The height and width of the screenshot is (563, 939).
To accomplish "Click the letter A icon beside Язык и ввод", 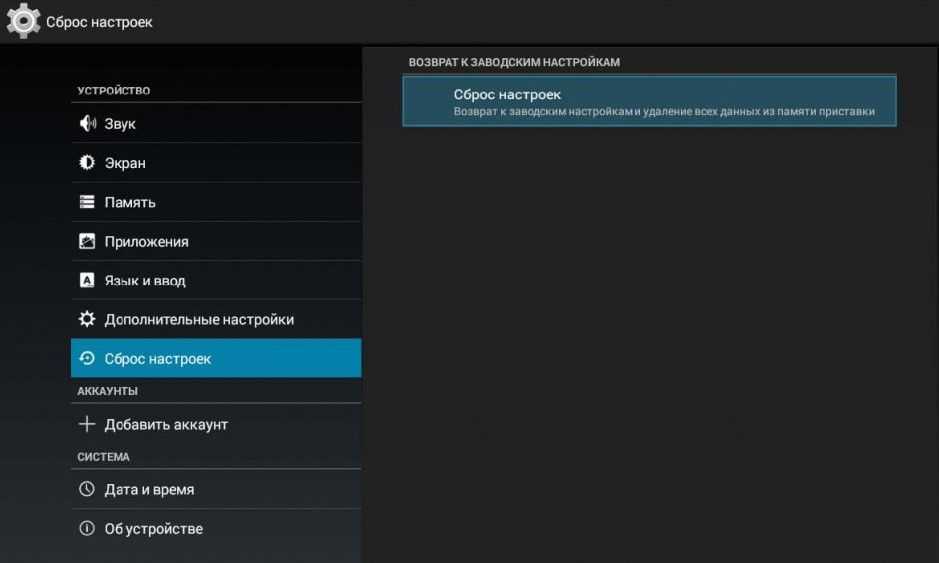I will tap(87, 281).
